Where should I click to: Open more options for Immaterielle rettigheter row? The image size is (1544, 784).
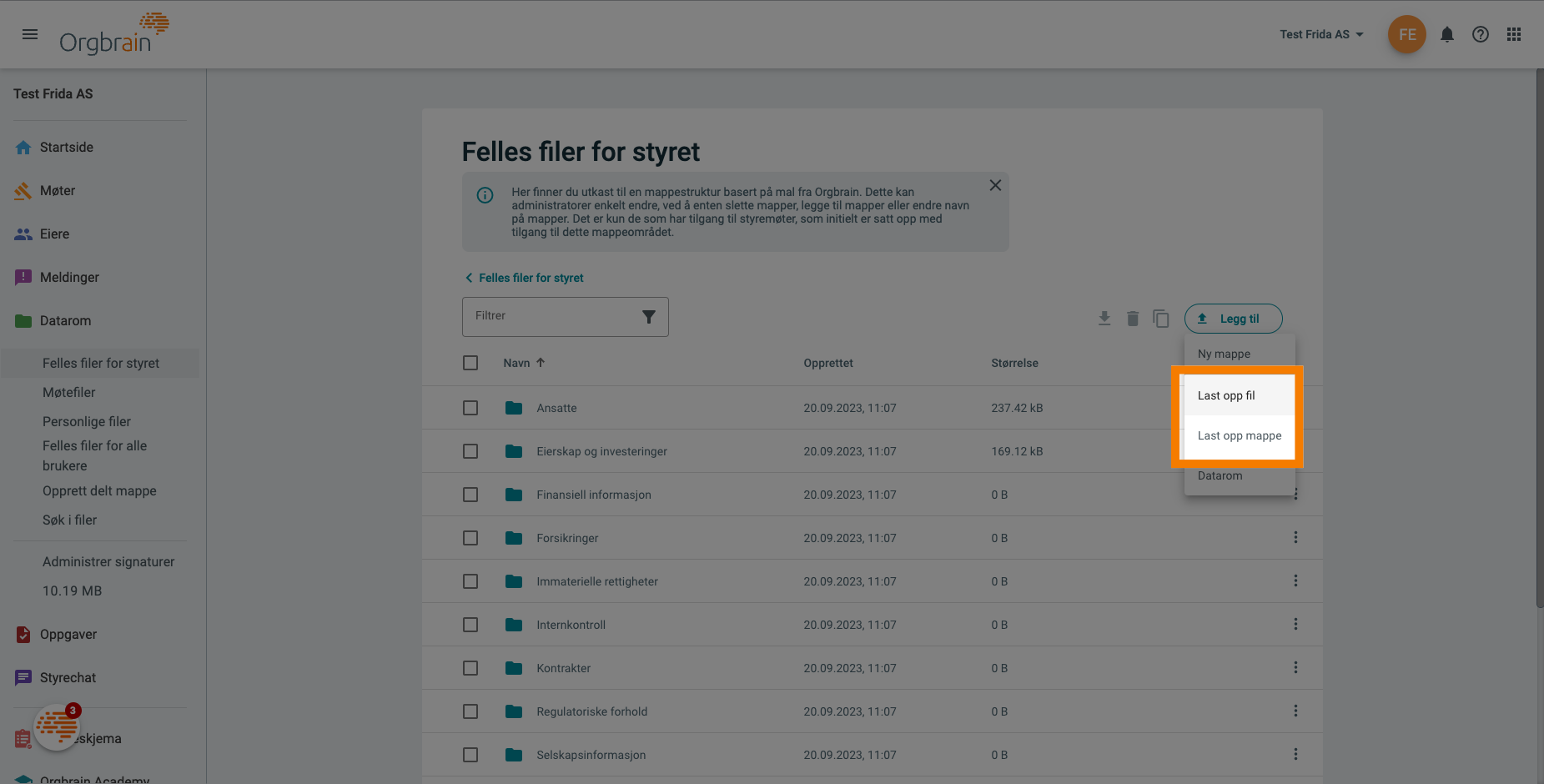[1295, 581]
